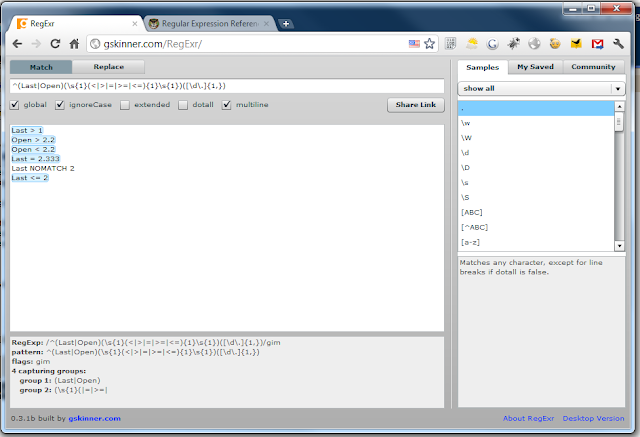Open the gskinner.com footer link
The image size is (640, 437).
point(94,418)
